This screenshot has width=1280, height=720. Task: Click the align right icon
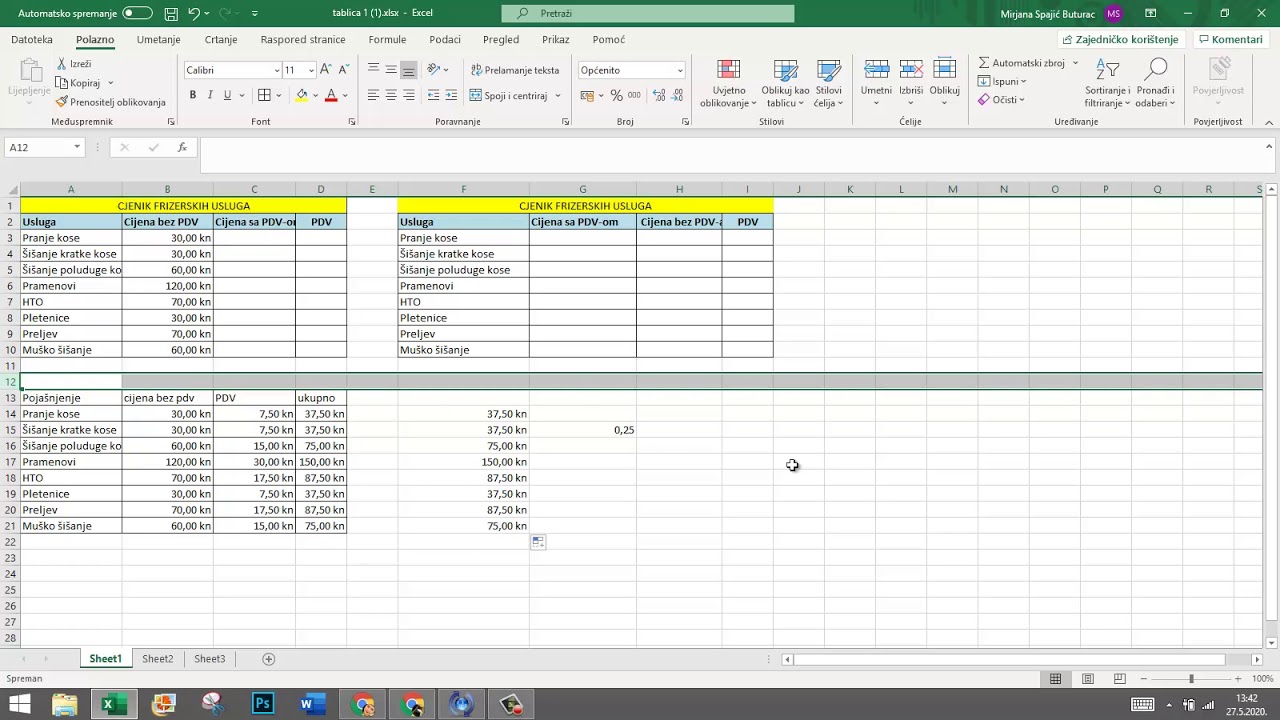pyautogui.click(x=409, y=95)
